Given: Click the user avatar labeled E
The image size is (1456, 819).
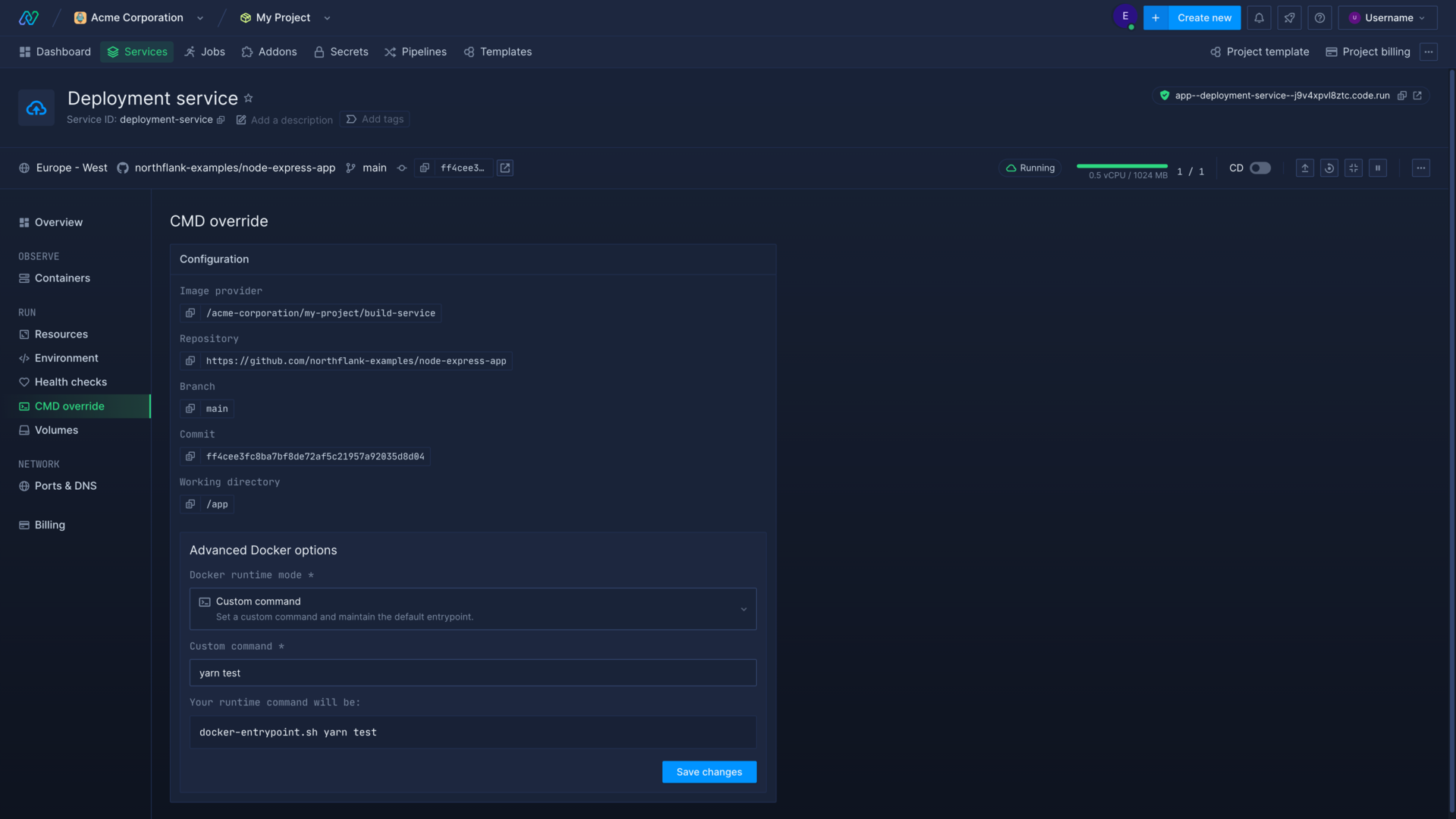Looking at the screenshot, I should (x=1125, y=16).
